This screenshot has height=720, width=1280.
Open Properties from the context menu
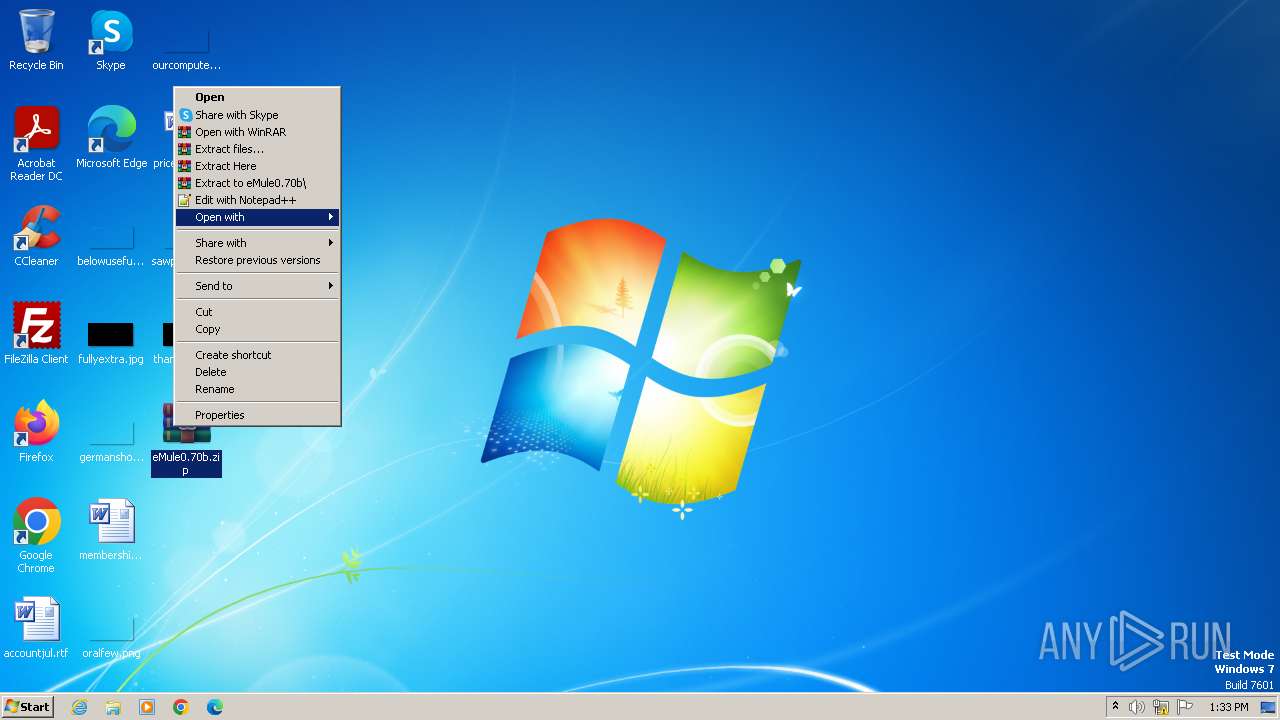click(258, 415)
